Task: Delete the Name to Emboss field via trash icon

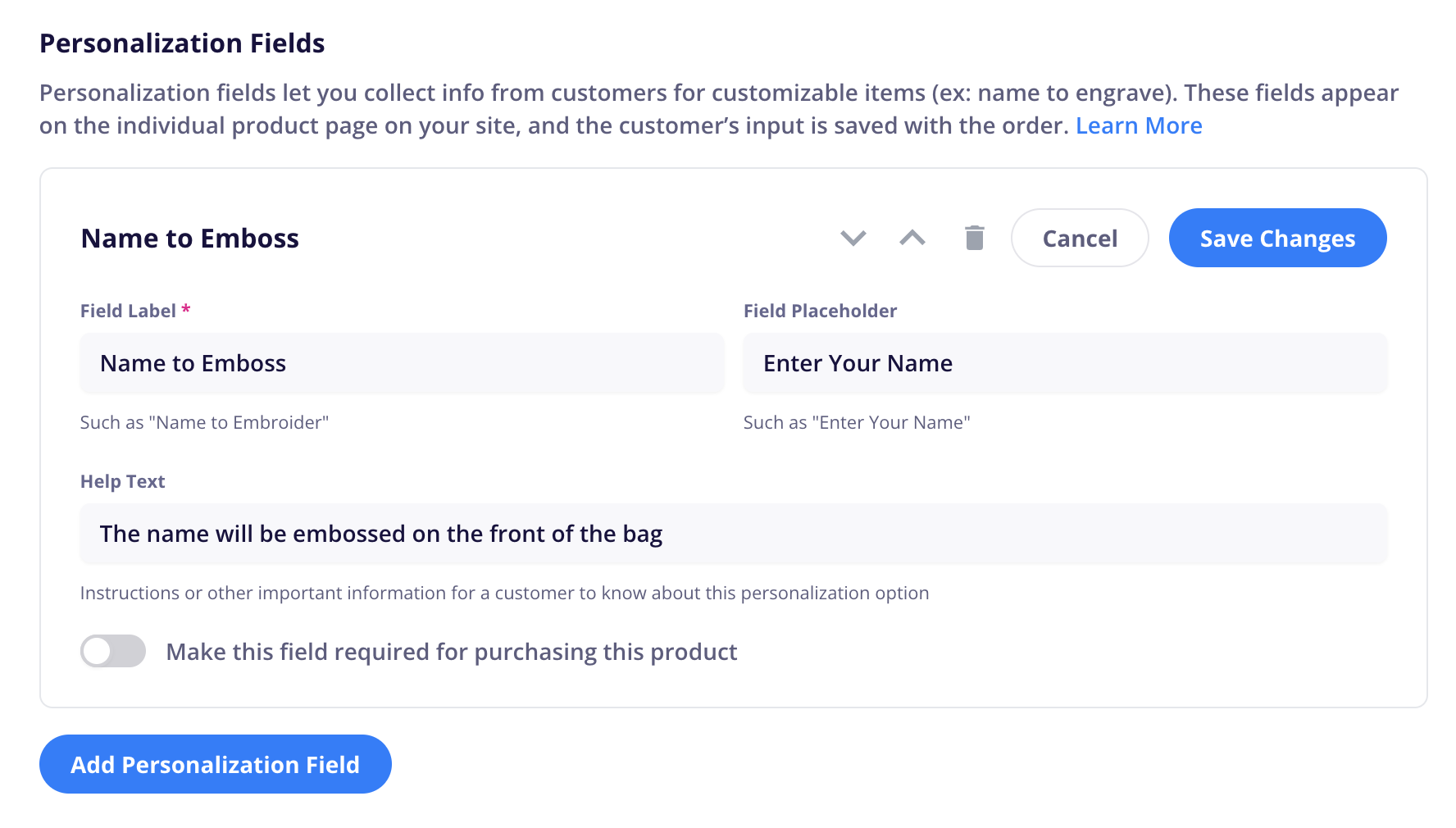Action: pos(975,238)
